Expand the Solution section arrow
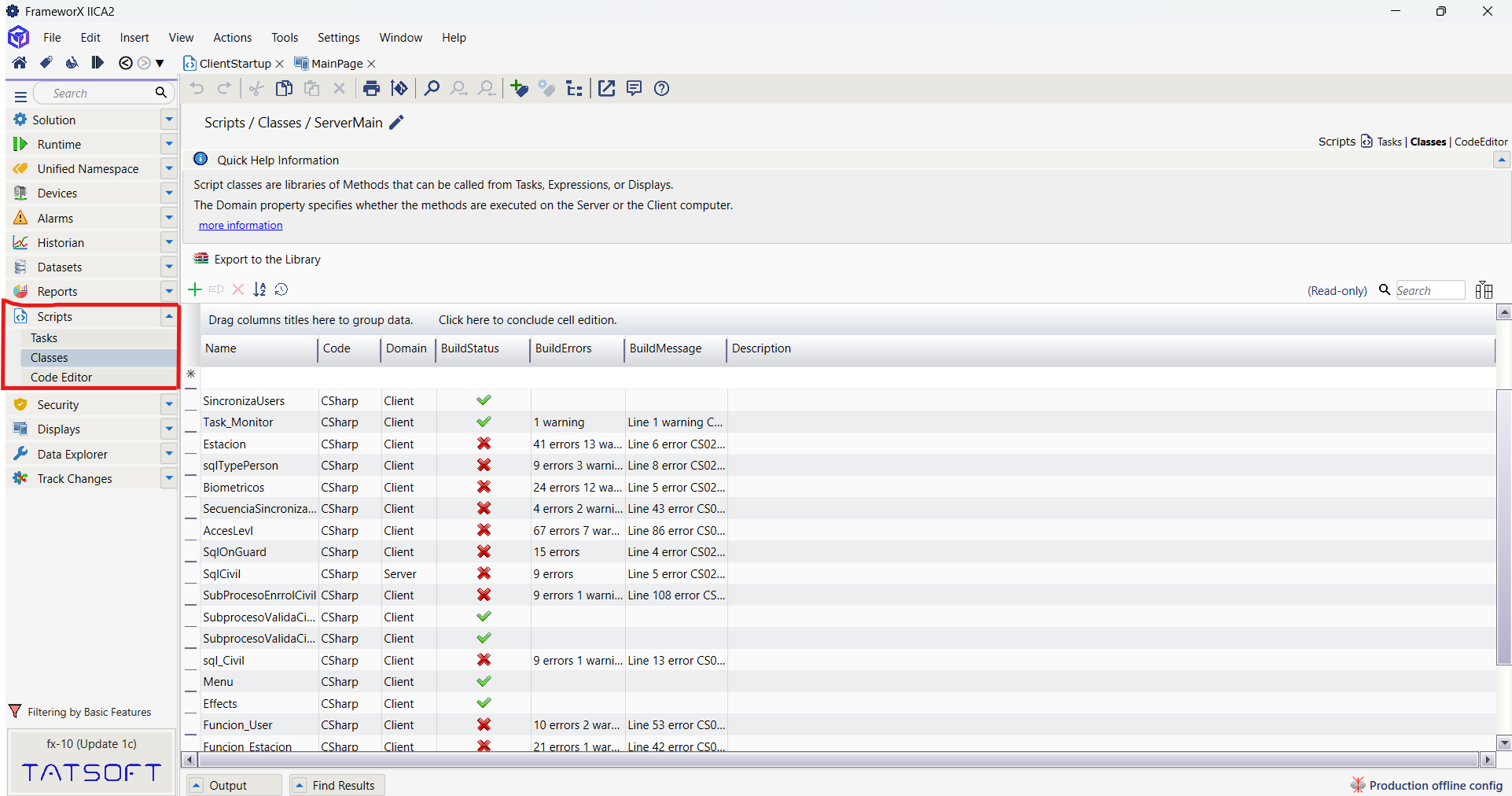The width and height of the screenshot is (1512, 796). (168, 120)
